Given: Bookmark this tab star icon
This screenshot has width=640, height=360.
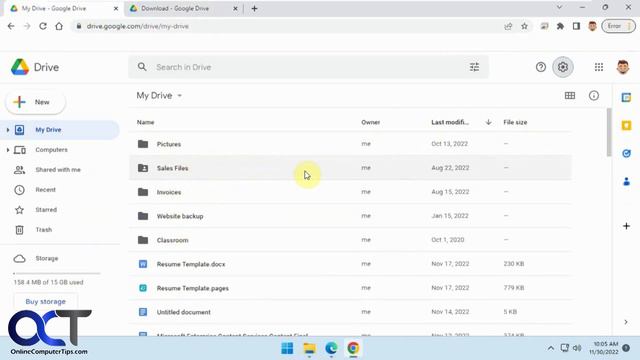Looking at the screenshot, I should (x=524, y=26).
